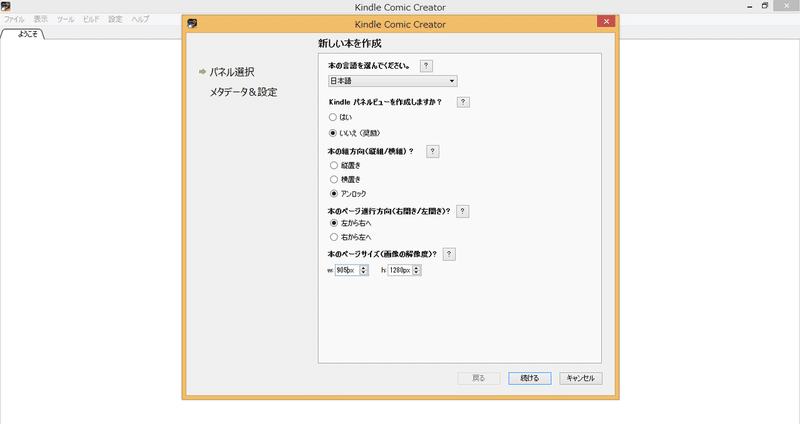Screen dimensions: 800x424
Task: Select 左から右へ page direction
Action: point(334,223)
